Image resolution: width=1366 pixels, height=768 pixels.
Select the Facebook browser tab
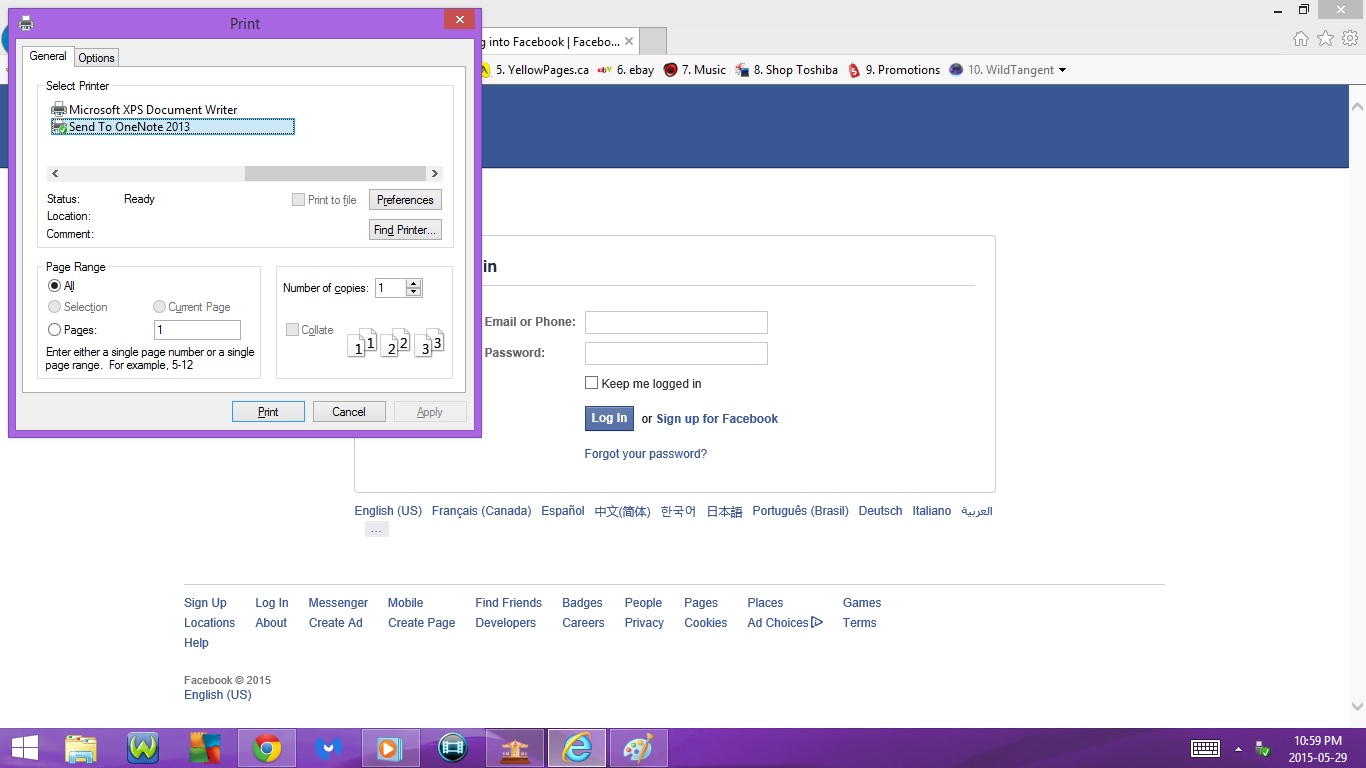tap(560, 42)
